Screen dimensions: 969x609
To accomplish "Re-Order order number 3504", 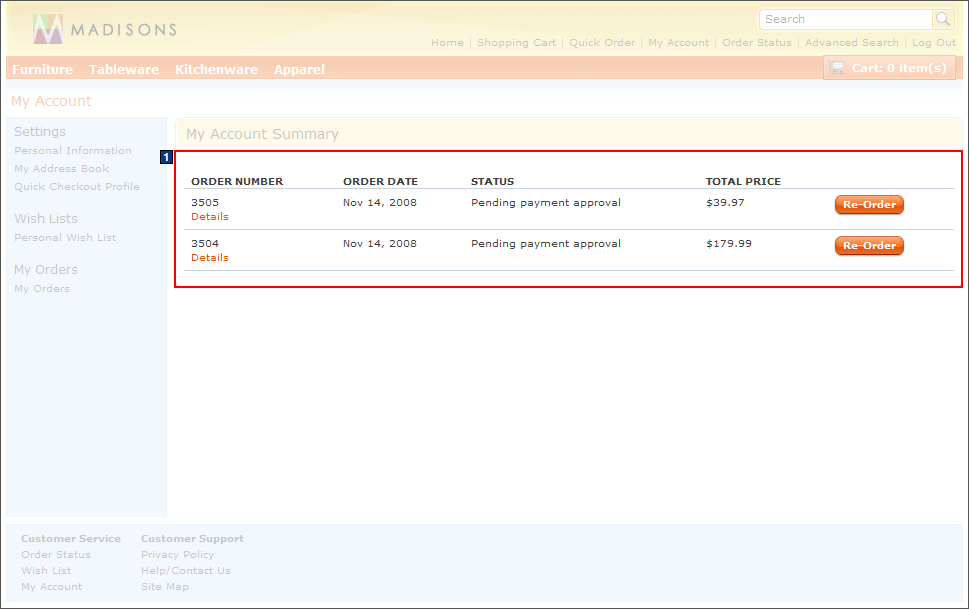I will click(x=869, y=245).
